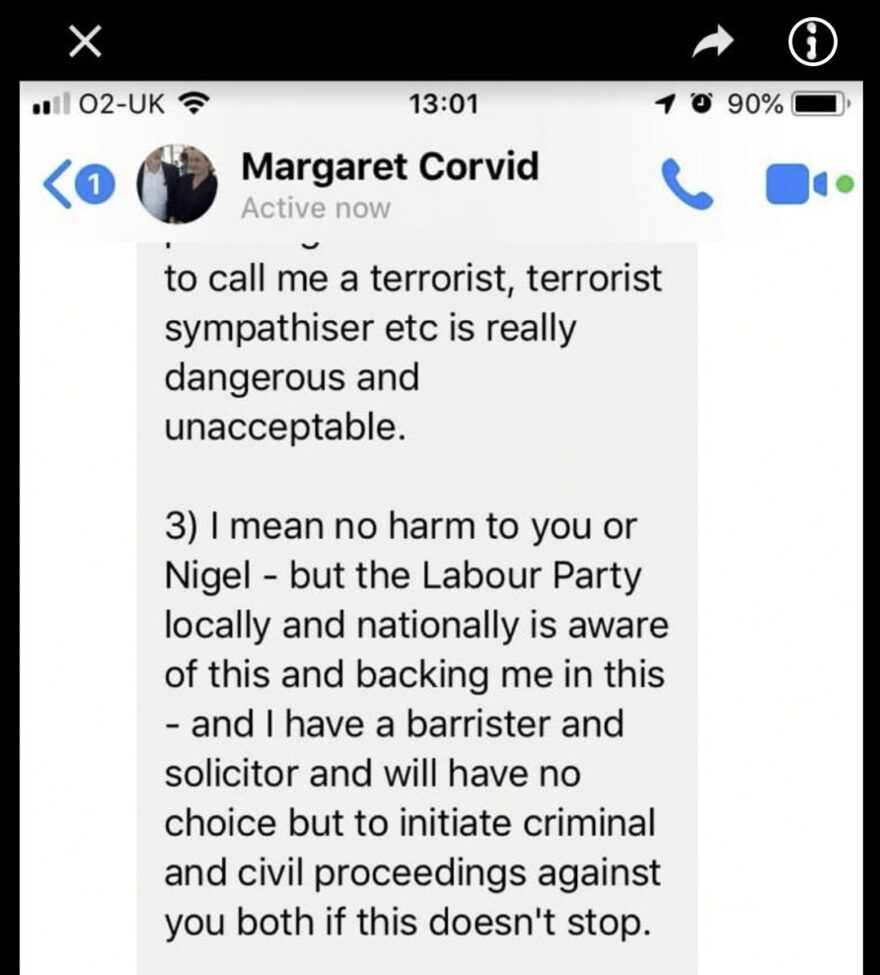
Task: Tap the 13:01 clock in the status bar
Action: tap(443, 104)
